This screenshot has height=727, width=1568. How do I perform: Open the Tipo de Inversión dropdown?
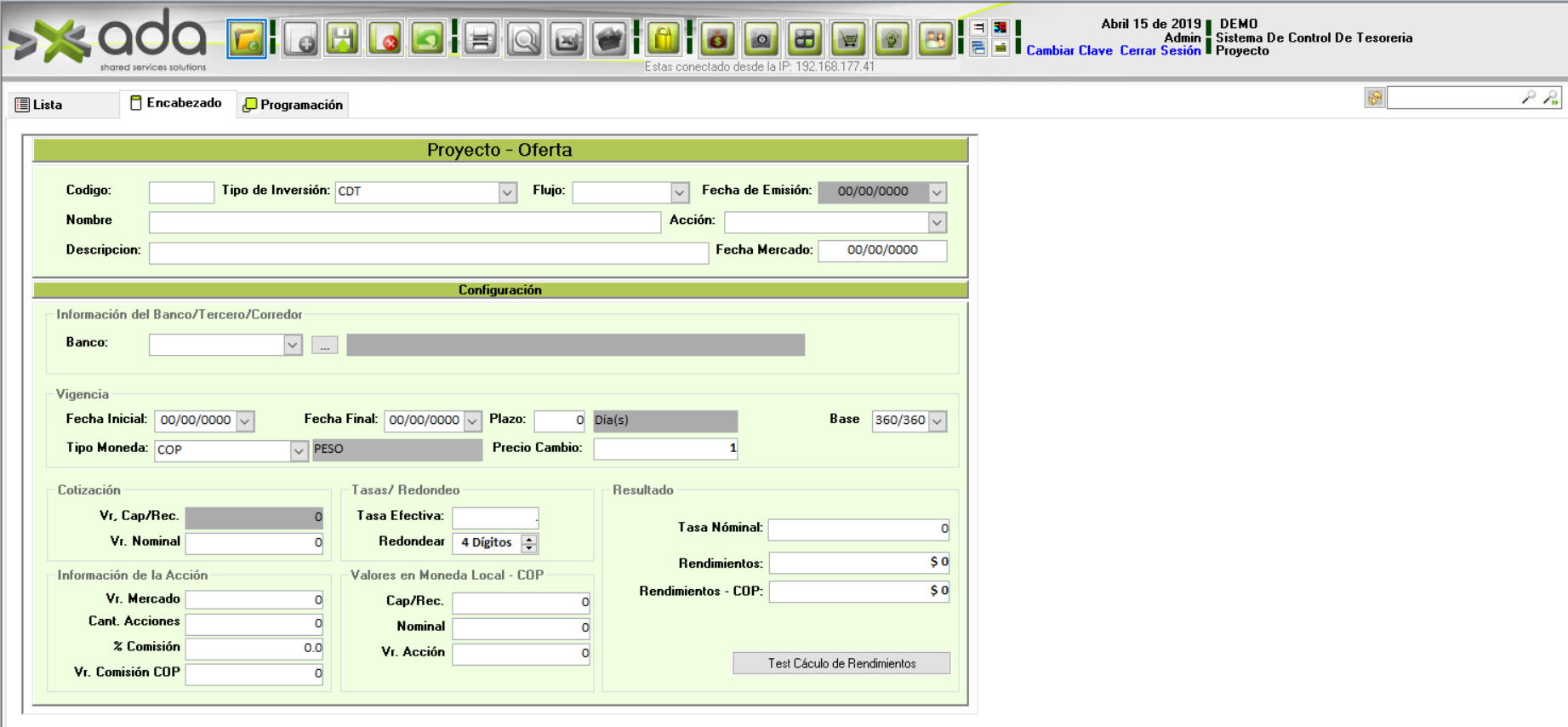[507, 192]
